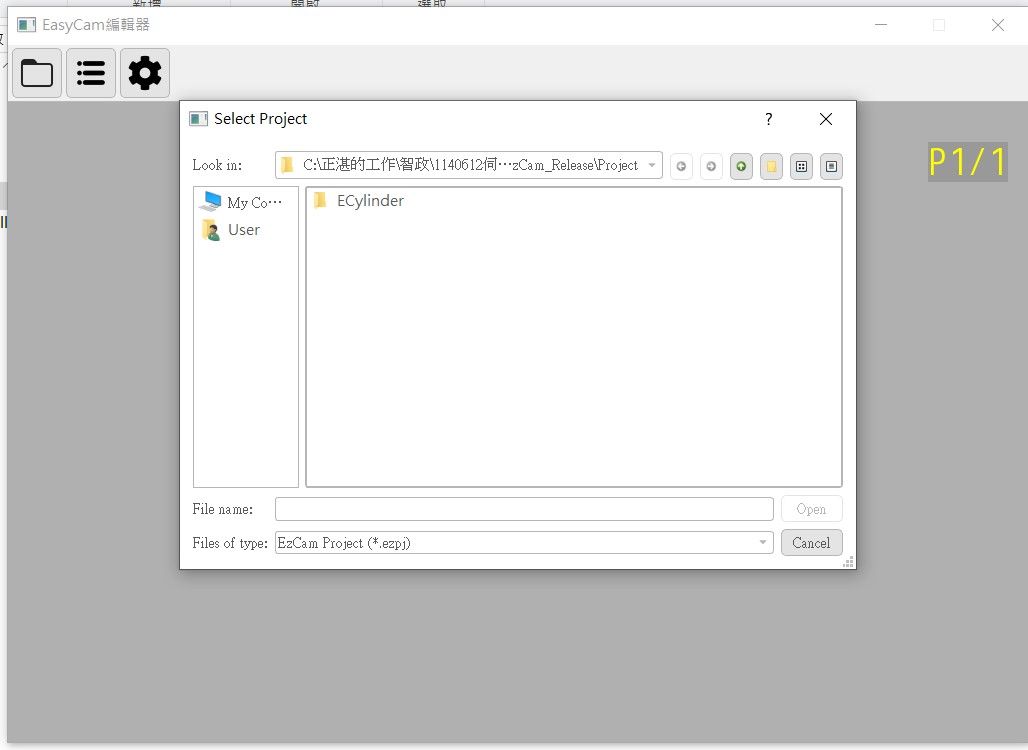Screen dimensions: 1028x750
Task: Navigate back in the file dialog
Action: click(x=681, y=166)
